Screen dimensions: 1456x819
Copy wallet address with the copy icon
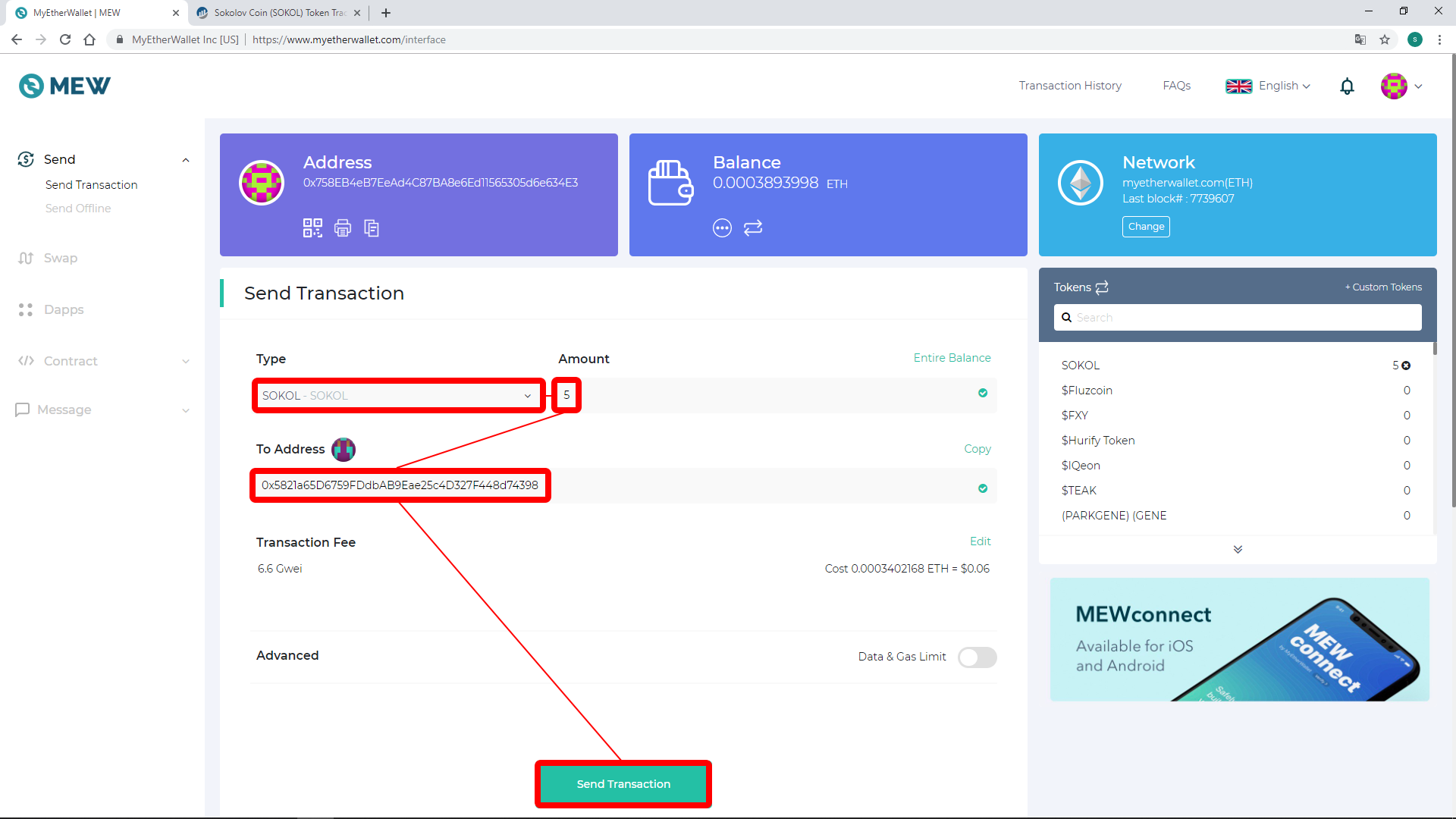coord(372,227)
